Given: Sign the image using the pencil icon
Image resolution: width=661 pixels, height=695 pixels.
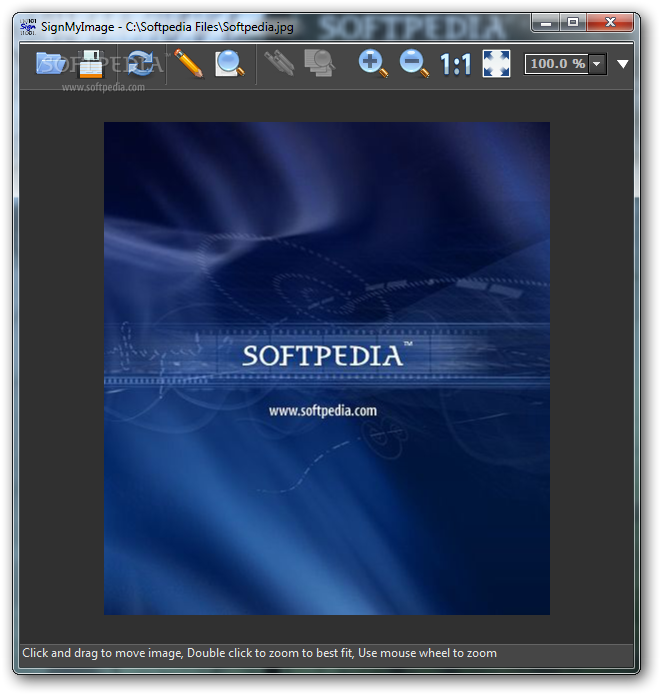Looking at the screenshot, I should pos(188,63).
